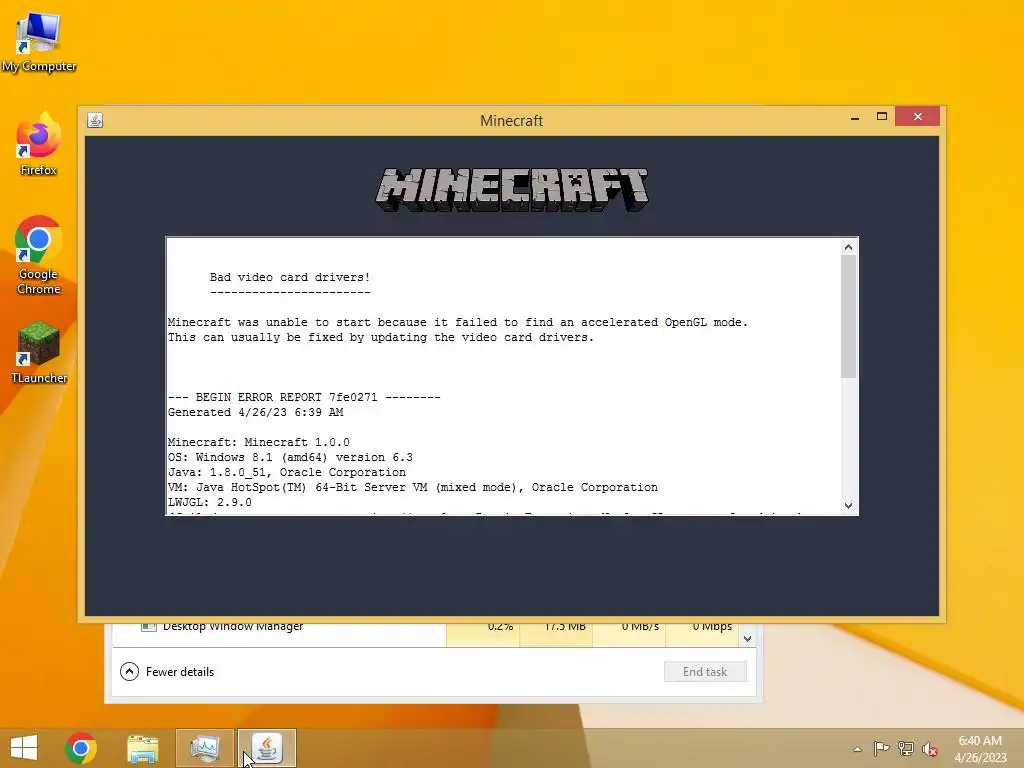This screenshot has width=1024, height=768.
Task: Show hidden system tray icons
Action: pyautogui.click(x=857, y=749)
